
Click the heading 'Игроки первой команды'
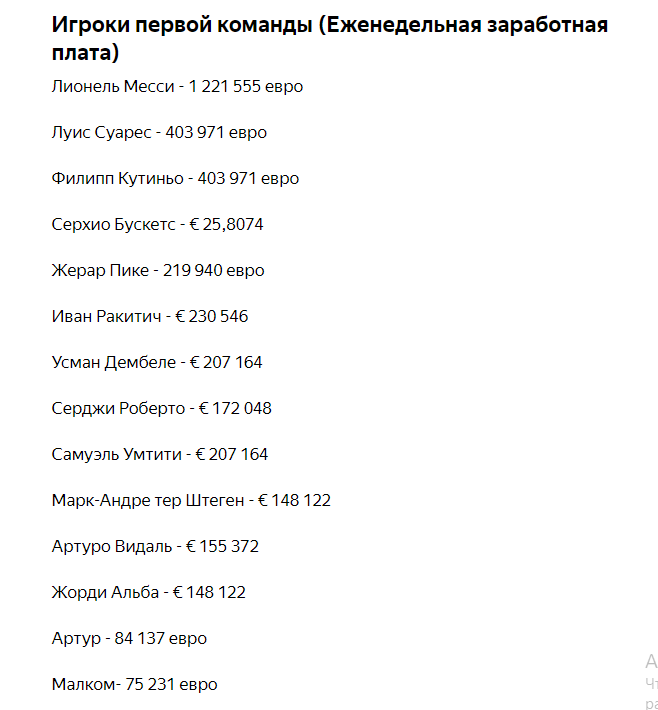pos(182,25)
